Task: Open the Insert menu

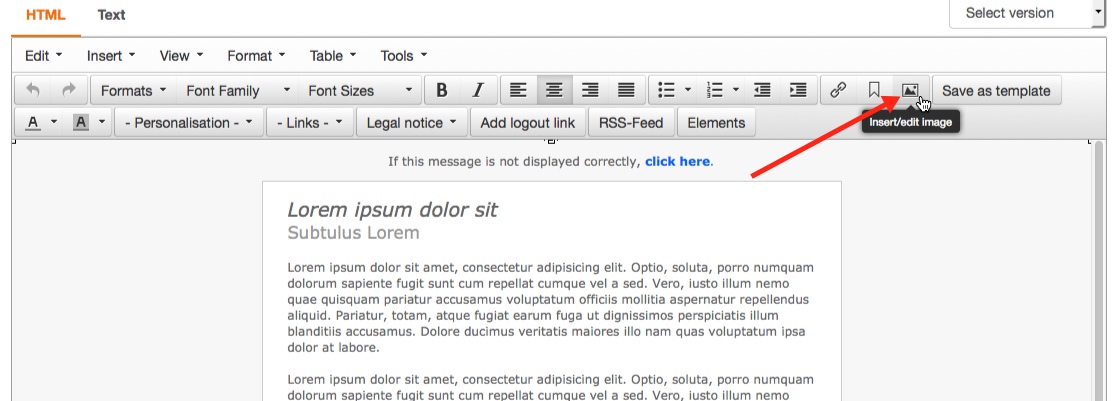Action: coord(109,56)
